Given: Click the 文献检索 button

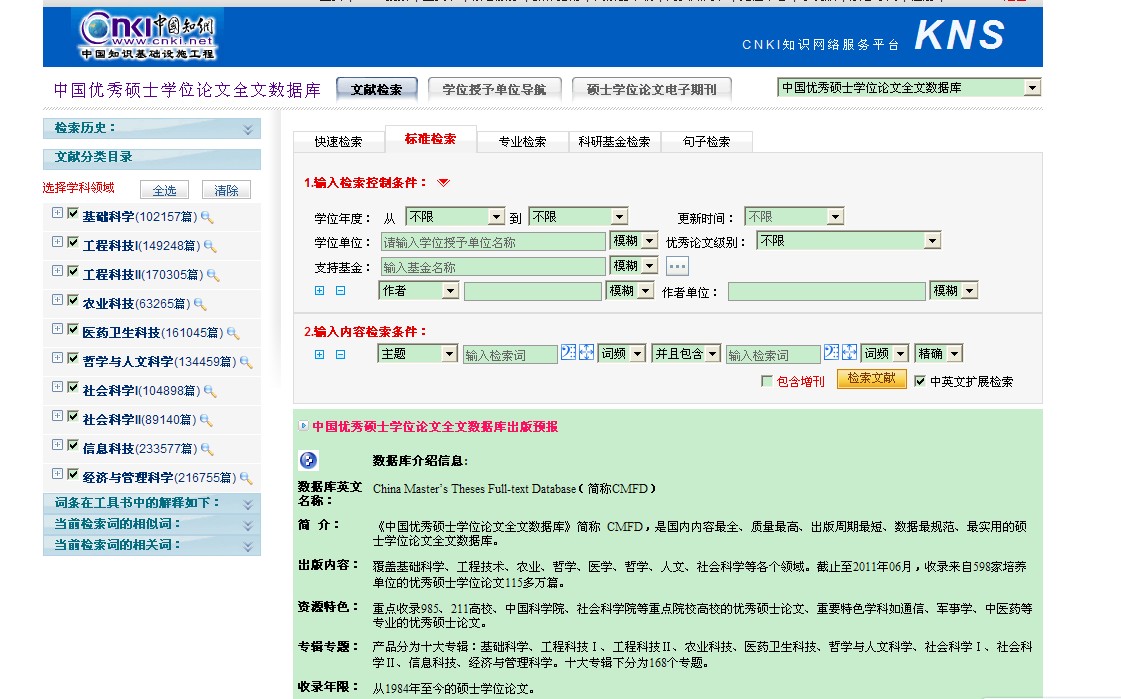Looking at the screenshot, I should [377, 89].
